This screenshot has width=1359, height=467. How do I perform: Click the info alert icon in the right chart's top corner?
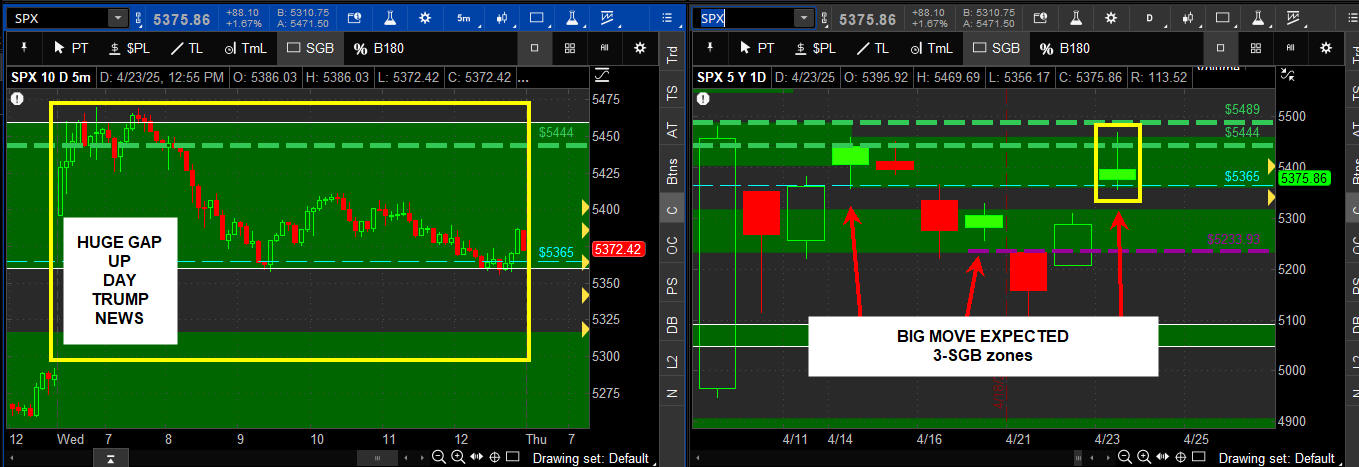pos(702,98)
